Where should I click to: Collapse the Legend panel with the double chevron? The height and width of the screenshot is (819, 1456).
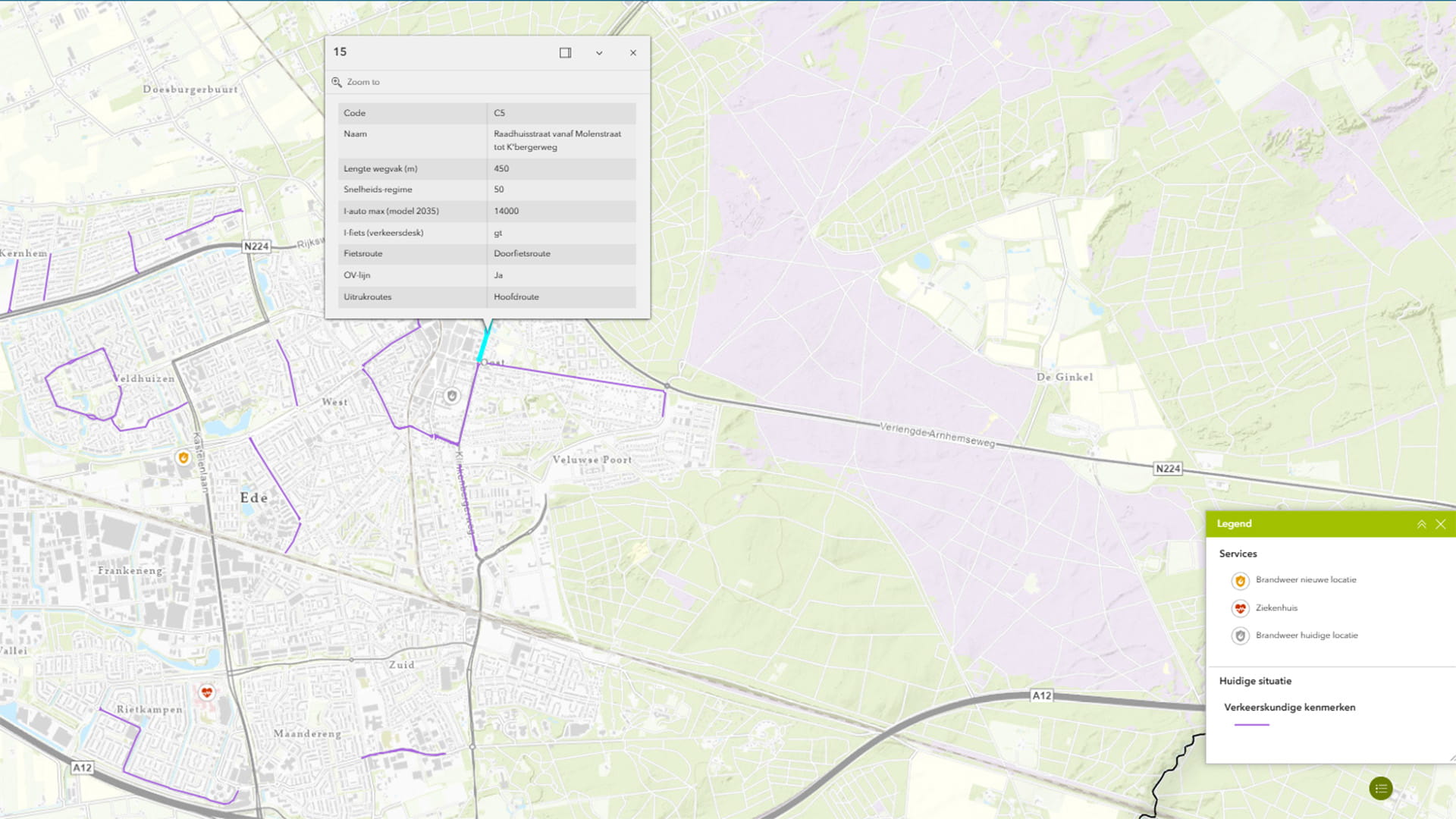tap(1421, 523)
